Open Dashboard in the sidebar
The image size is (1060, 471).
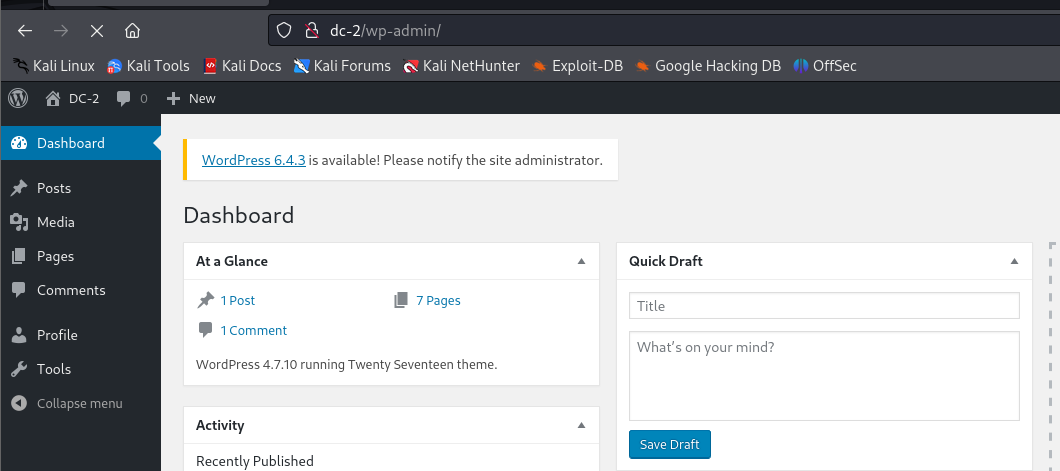(80, 143)
